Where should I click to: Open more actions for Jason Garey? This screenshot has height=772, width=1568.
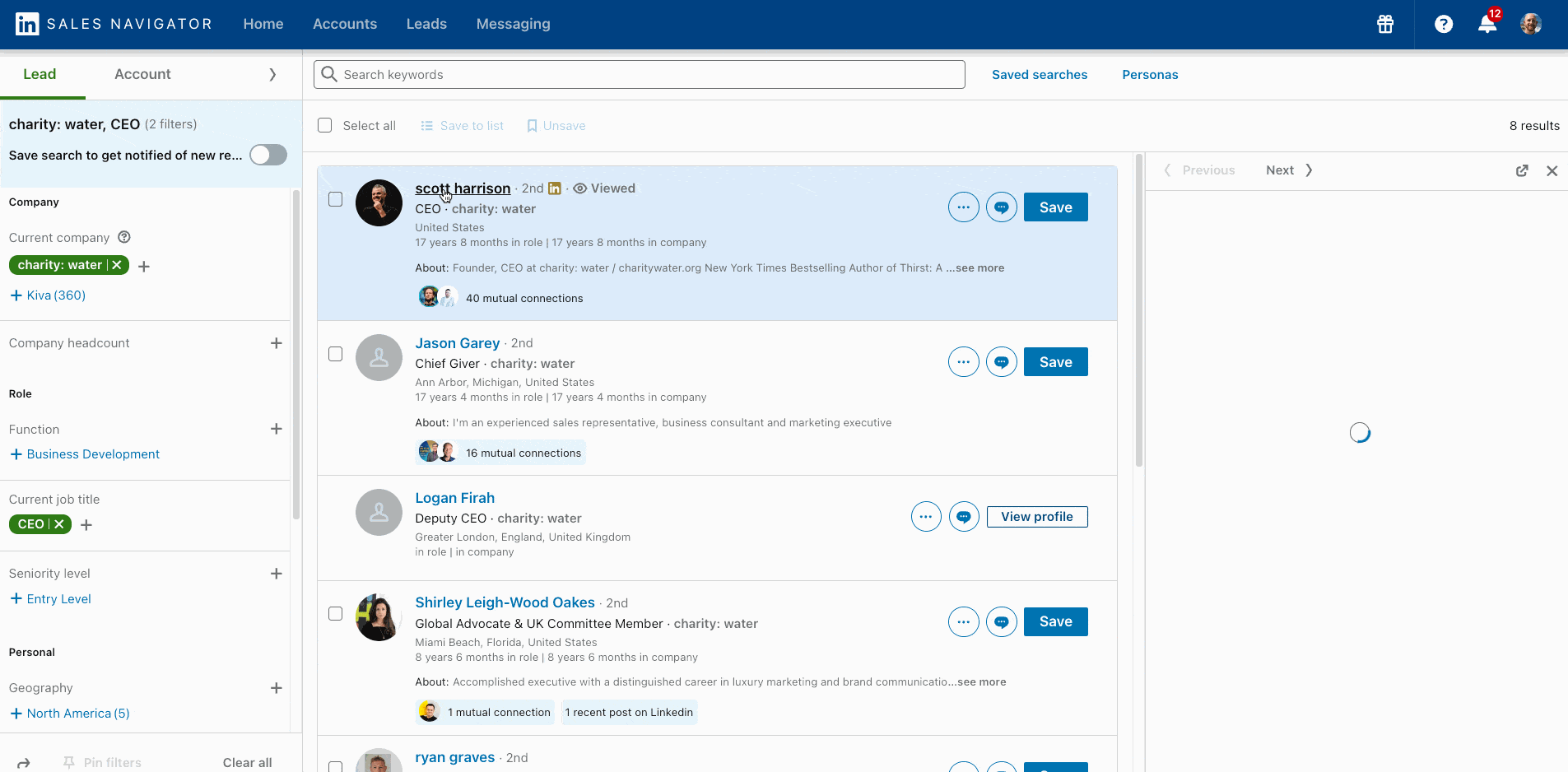(964, 362)
